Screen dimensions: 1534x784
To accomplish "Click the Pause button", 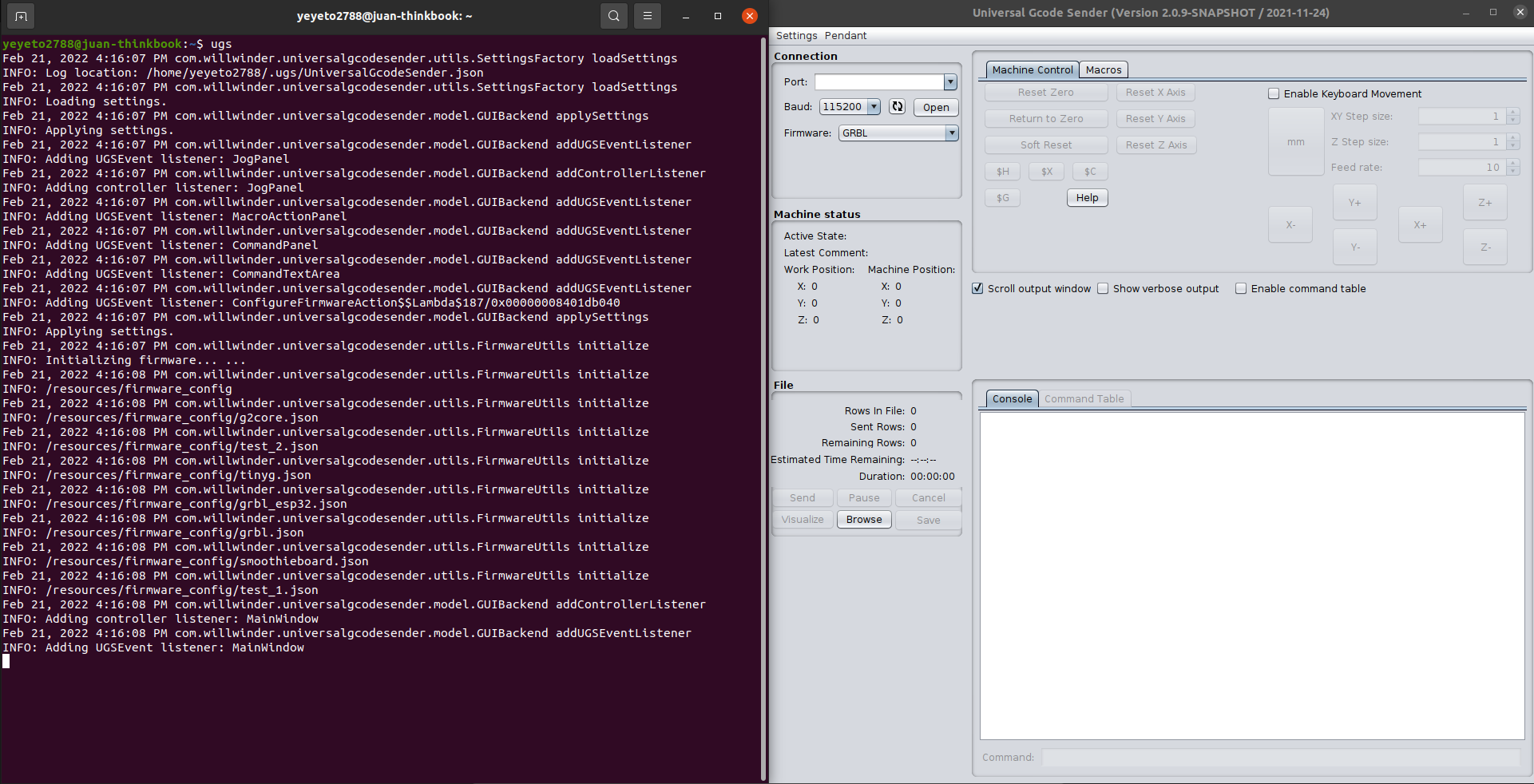I will click(x=864, y=498).
